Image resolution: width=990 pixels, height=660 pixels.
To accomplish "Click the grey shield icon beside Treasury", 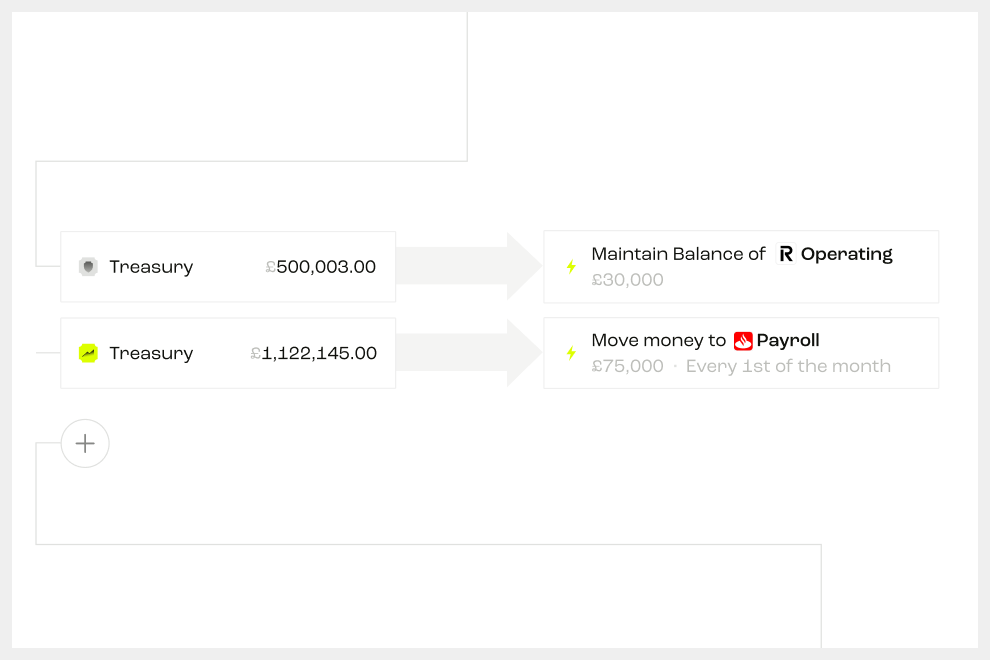I will pyautogui.click(x=88, y=267).
